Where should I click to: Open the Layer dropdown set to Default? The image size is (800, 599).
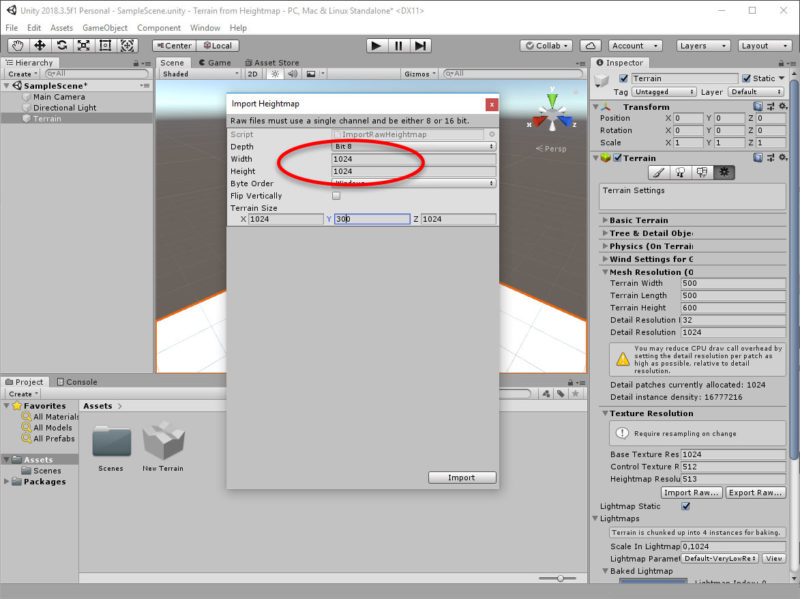point(756,92)
